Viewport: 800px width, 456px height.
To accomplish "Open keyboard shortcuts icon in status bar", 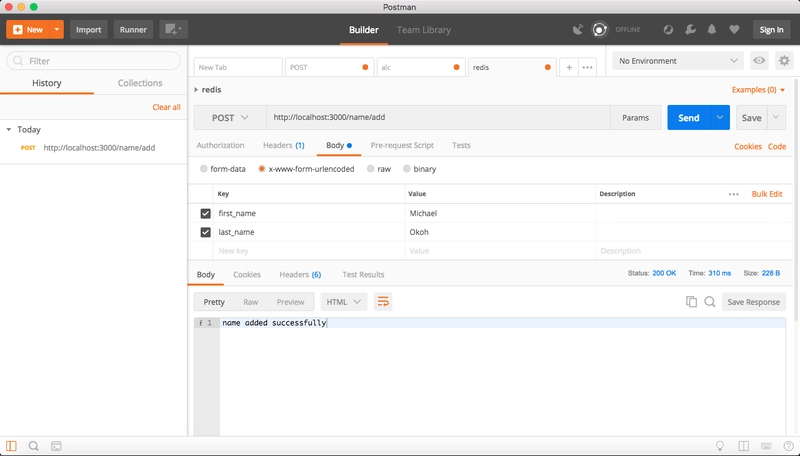I will click(766, 446).
